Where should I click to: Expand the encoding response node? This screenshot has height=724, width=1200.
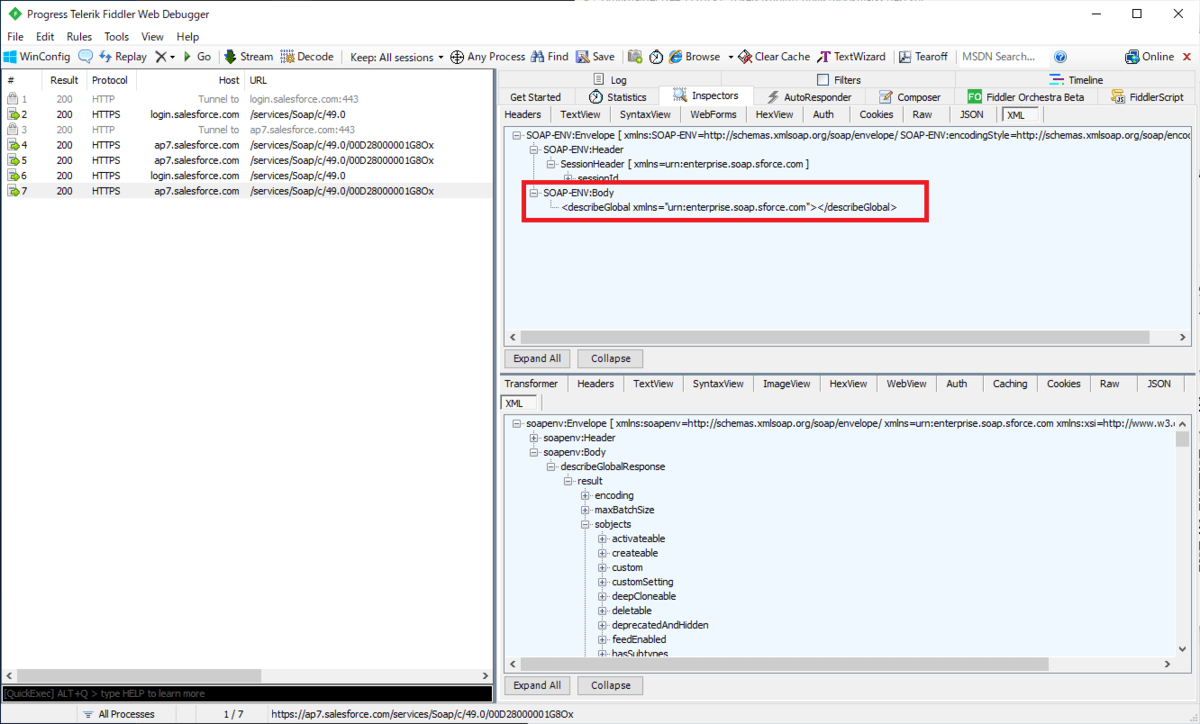pos(585,496)
